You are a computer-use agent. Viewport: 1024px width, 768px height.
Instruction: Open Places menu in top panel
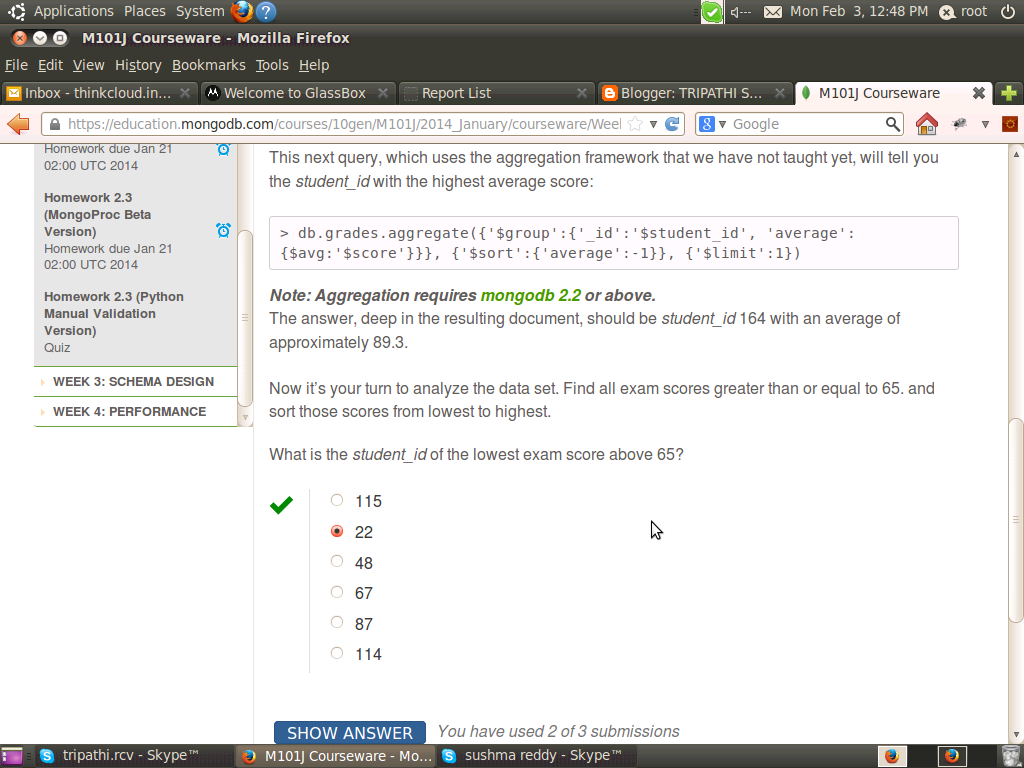(x=144, y=11)
